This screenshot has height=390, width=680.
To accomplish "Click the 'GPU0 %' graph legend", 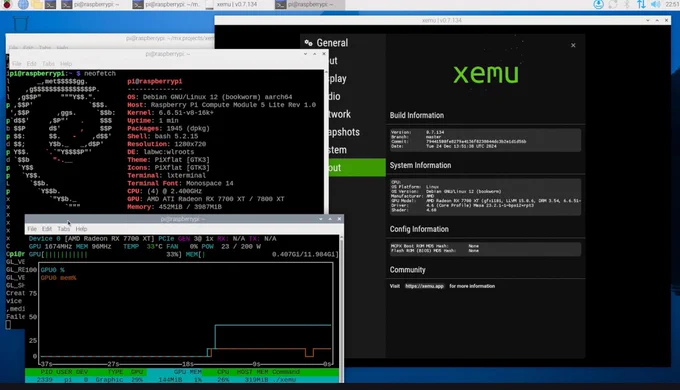I will tap(52, 270).
